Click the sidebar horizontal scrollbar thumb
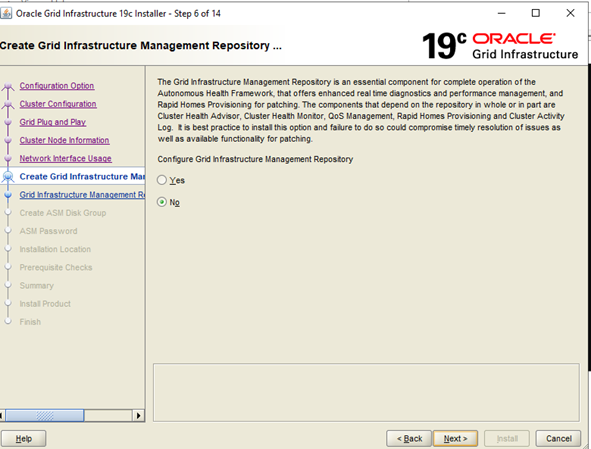Image resolution: width=591 pixels, height=449 pixels. coord(44,415)
